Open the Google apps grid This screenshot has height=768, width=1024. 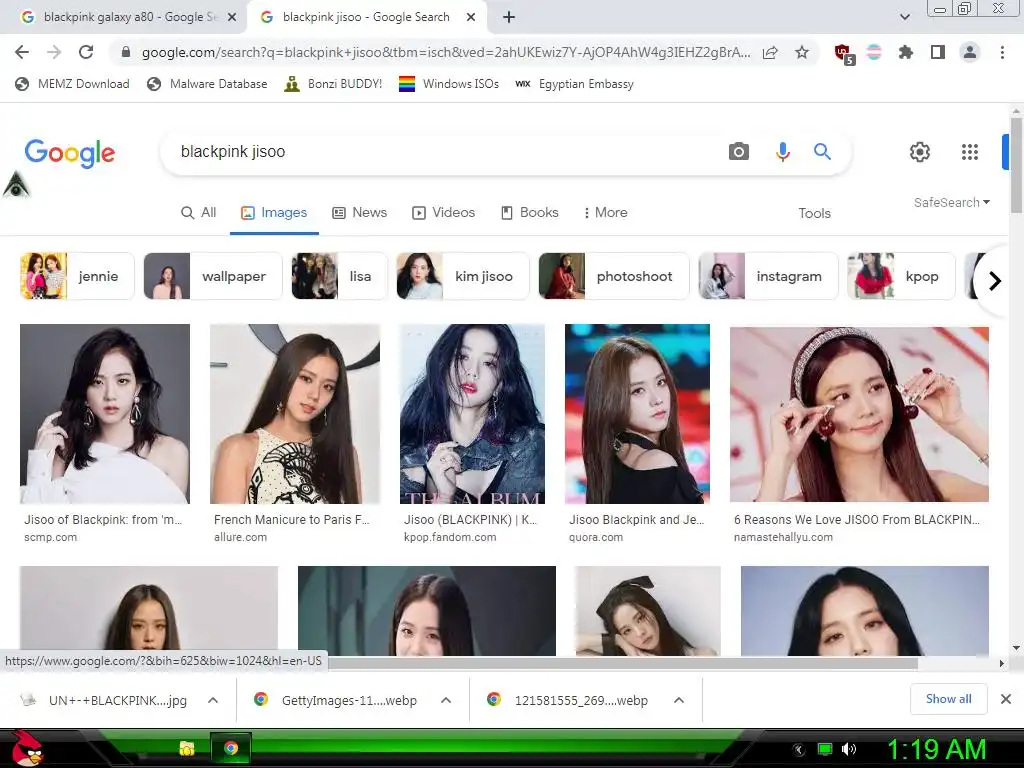click(970, 152)
